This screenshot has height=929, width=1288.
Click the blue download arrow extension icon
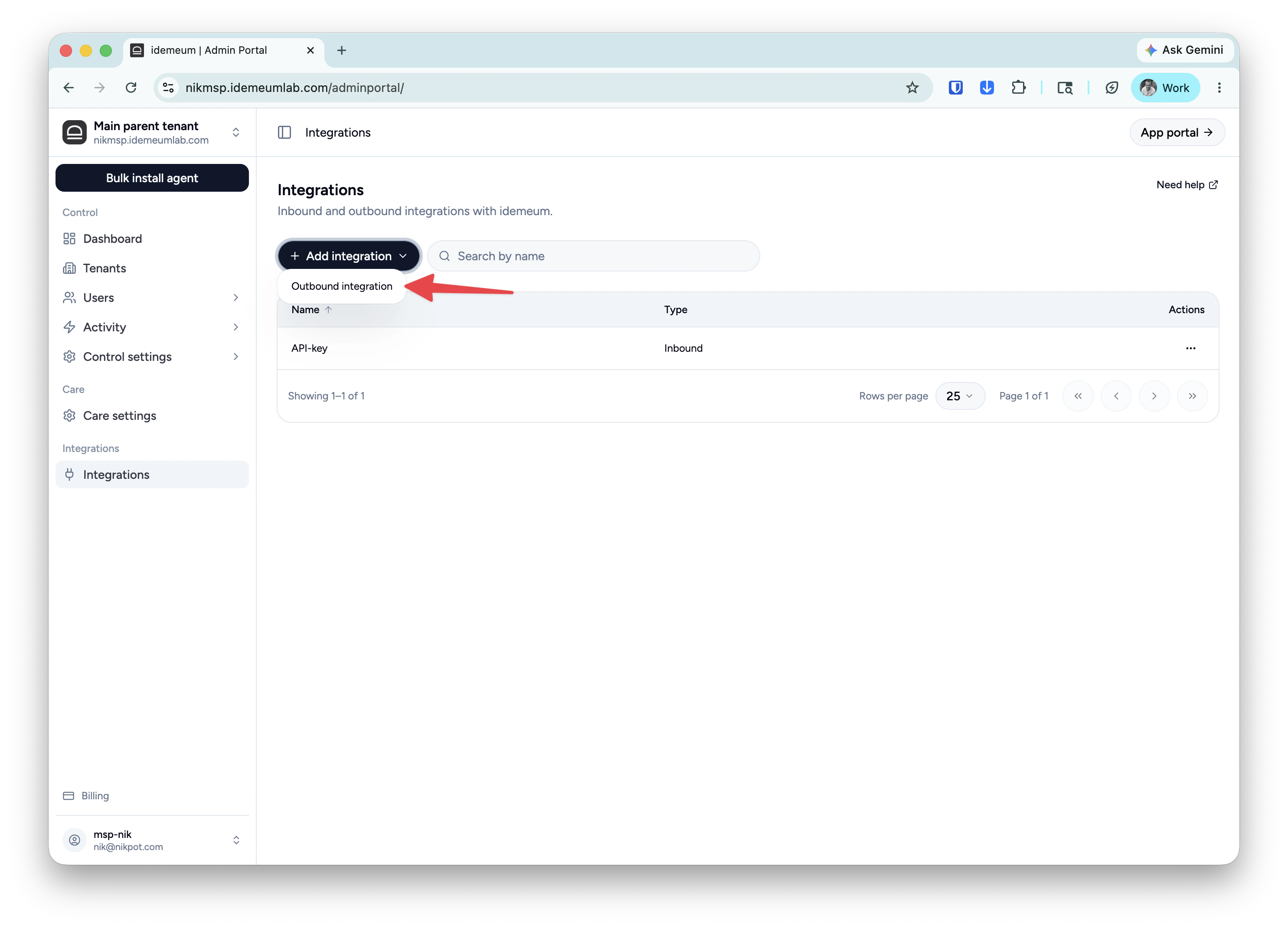(987, 88)
